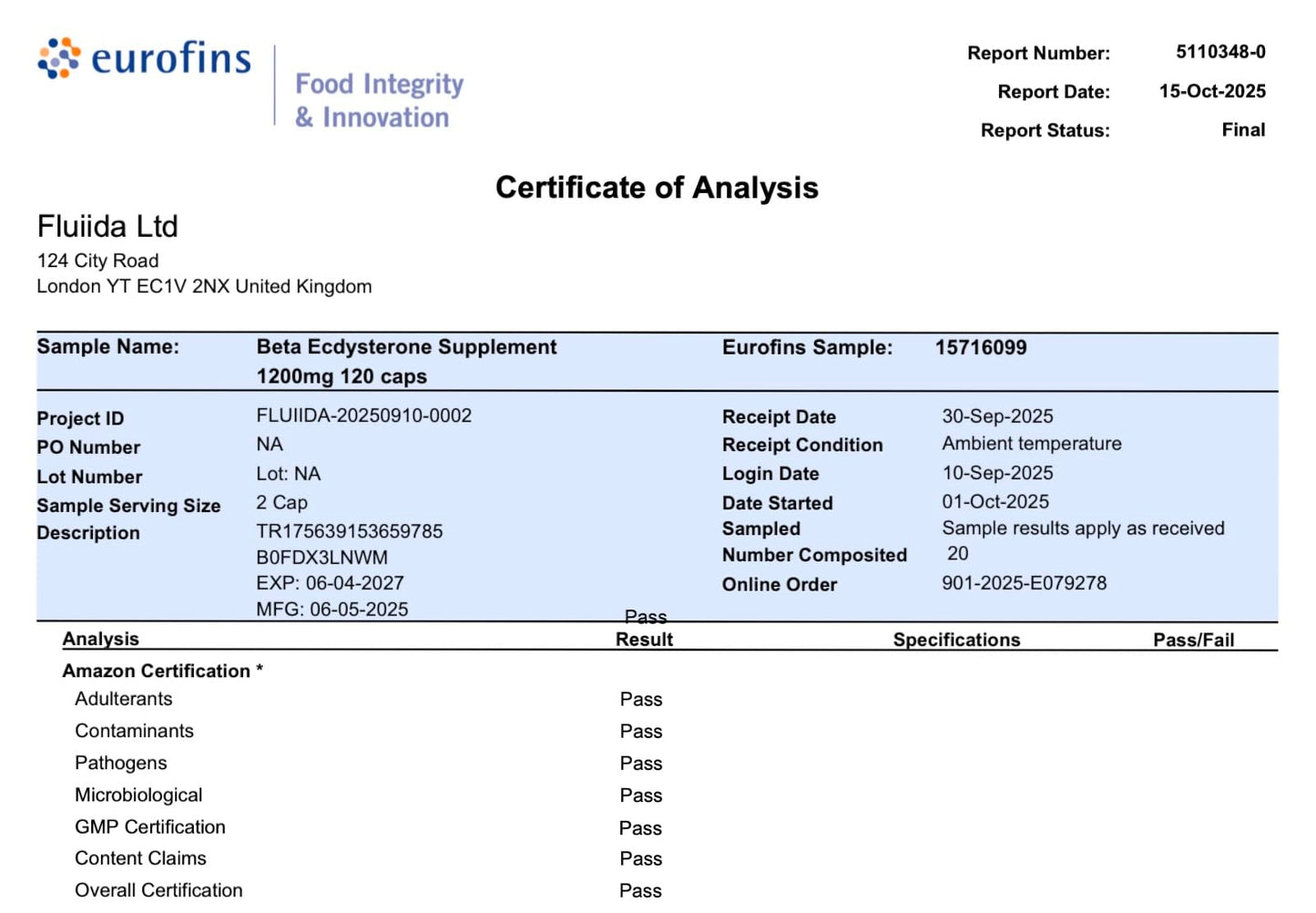This screenshot has height=913, width=1316.
Task: Select "Sample results apply as received"
Action: 1083,528
